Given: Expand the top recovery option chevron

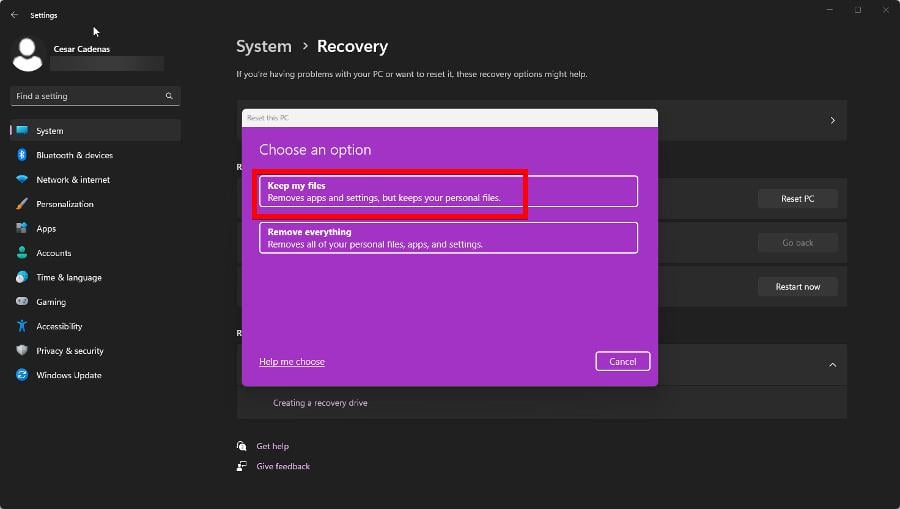Looking at the screenshot, I should pos(832,121).
